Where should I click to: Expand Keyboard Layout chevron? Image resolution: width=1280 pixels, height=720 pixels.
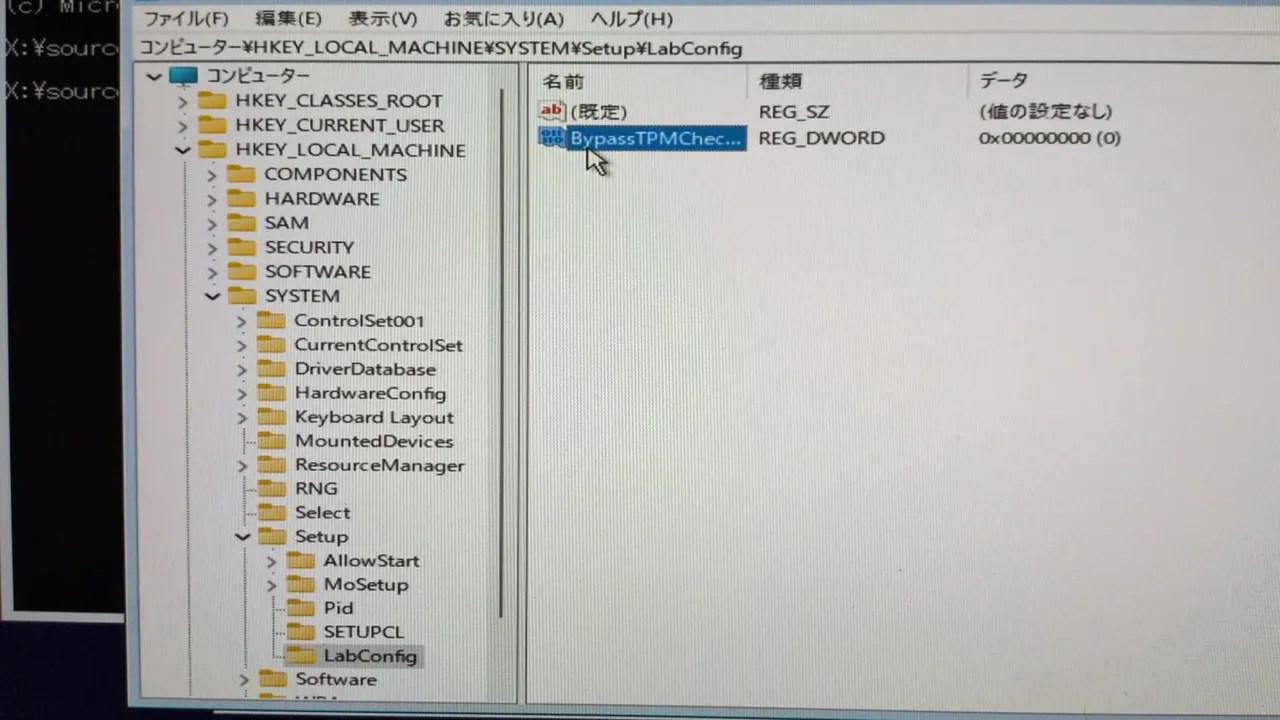tap(241, 418)
